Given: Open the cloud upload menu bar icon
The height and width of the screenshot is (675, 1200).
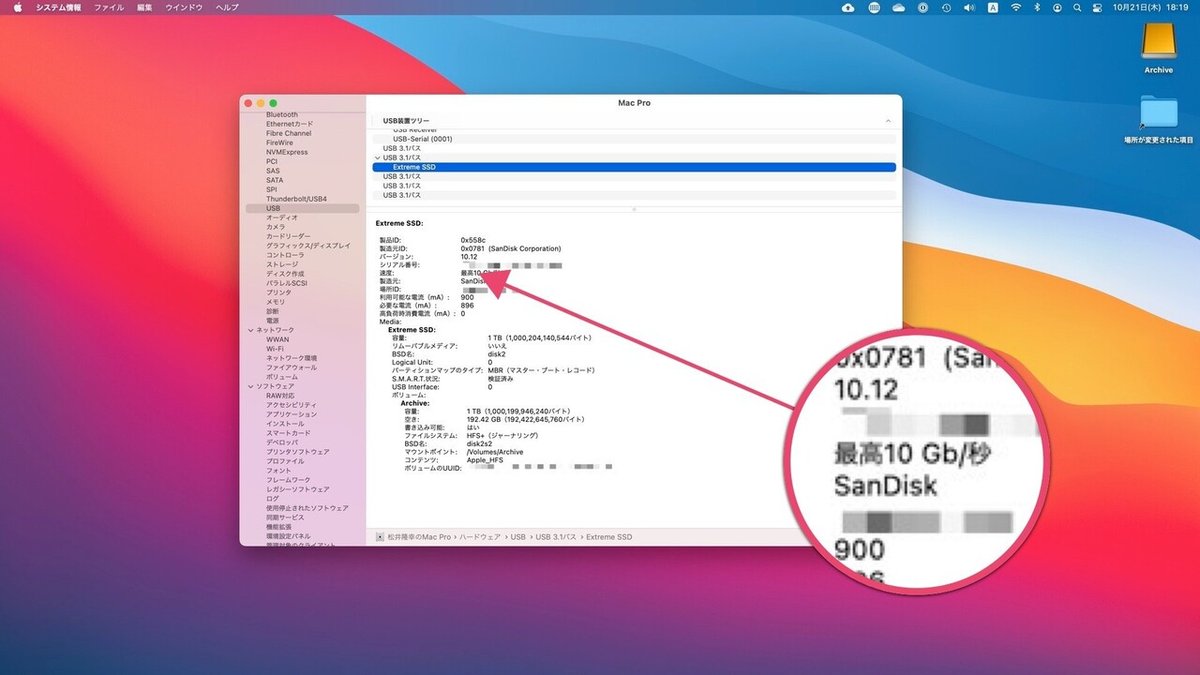Looking at the screenshot, I should click(x=848, y=7).
